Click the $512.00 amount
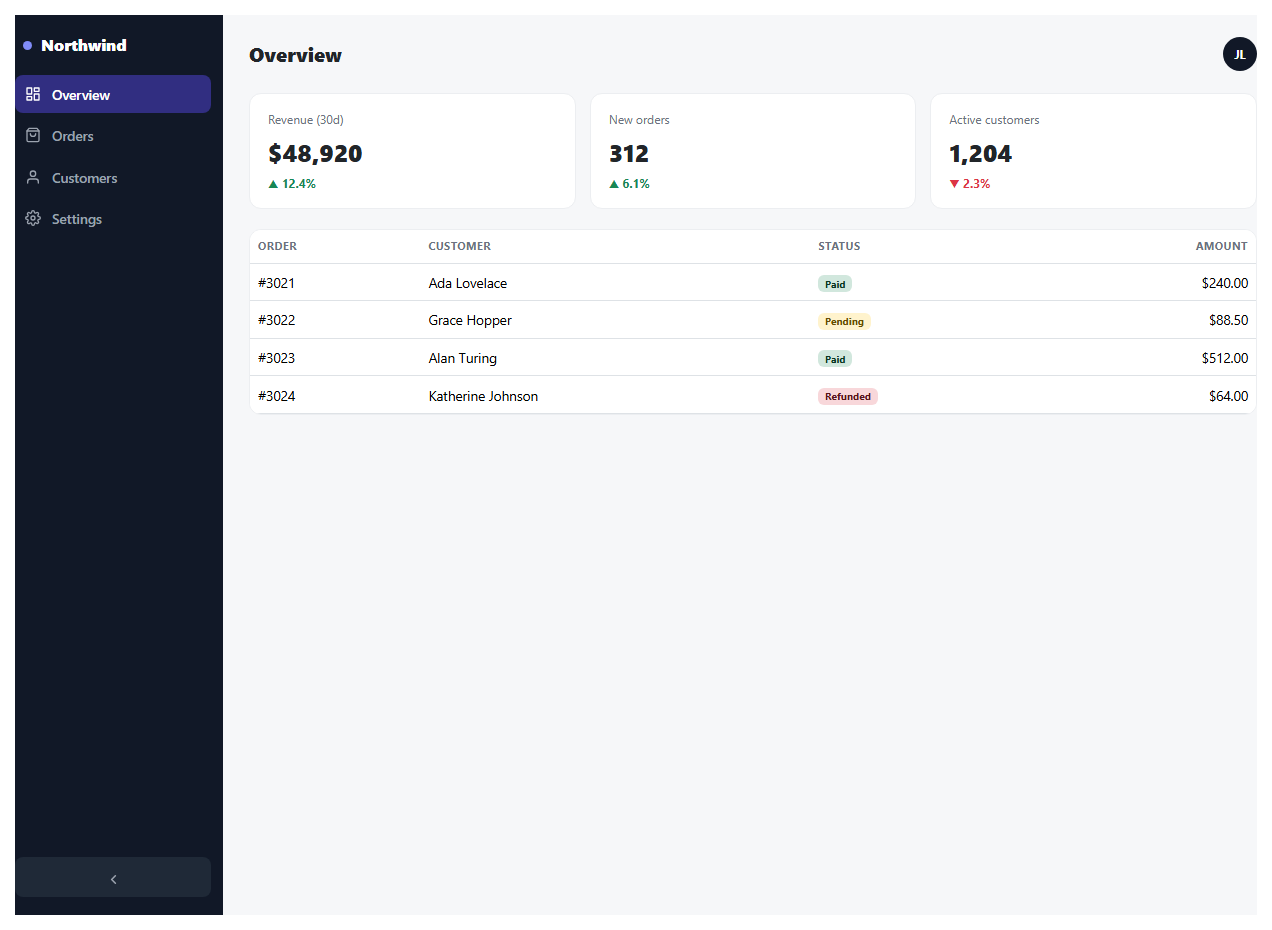Viewport: 1272px width, 930px height. pos(1225,358)
